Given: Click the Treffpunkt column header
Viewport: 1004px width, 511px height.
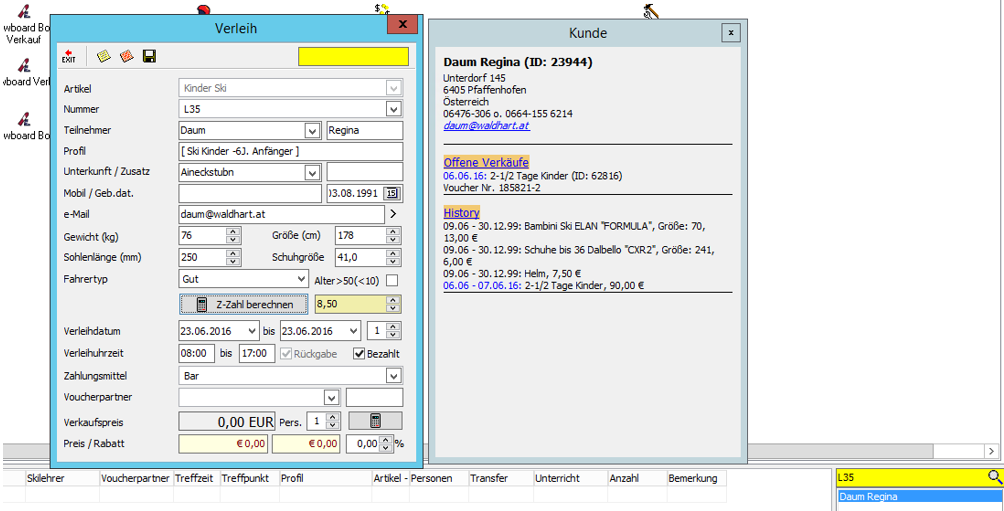Looking at the screenshot, I should [x=249, y=478].
